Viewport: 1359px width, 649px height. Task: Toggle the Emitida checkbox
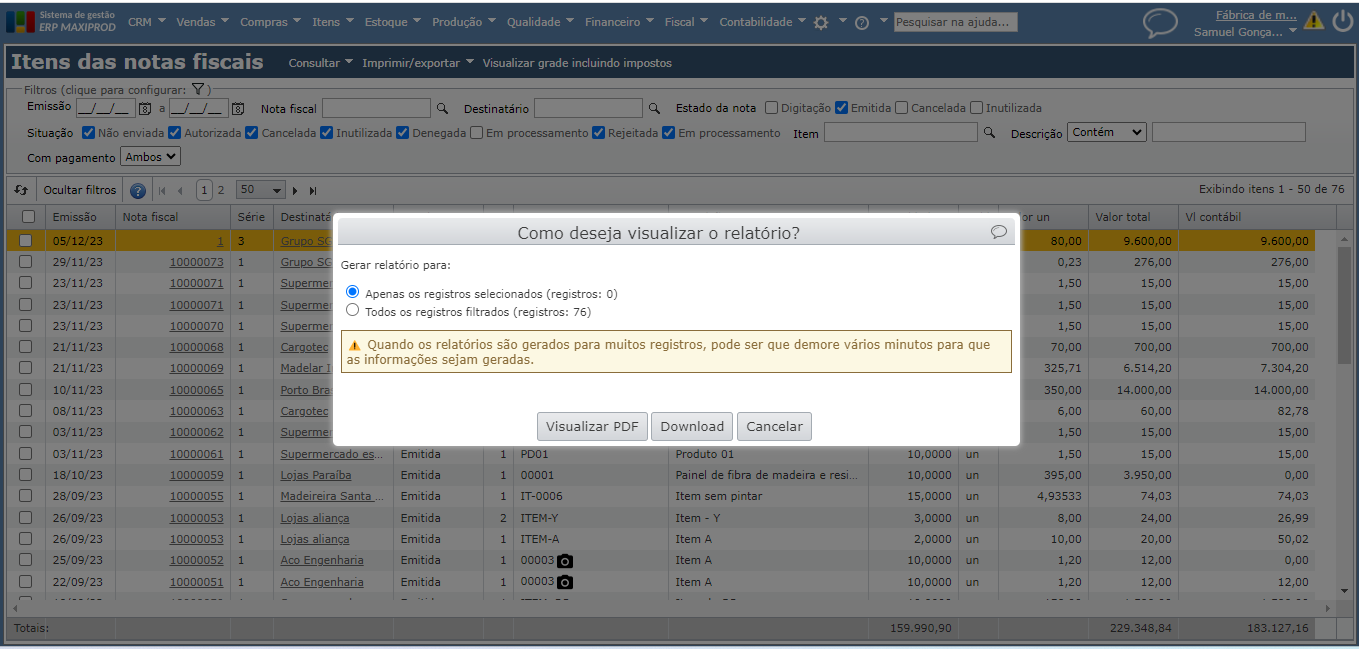click(x=842, y=108)
